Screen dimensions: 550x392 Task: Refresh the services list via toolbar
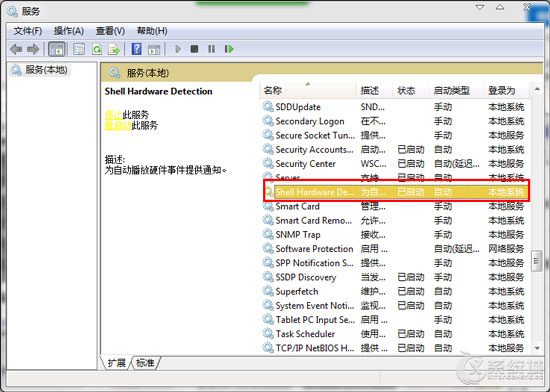(97, 49)
